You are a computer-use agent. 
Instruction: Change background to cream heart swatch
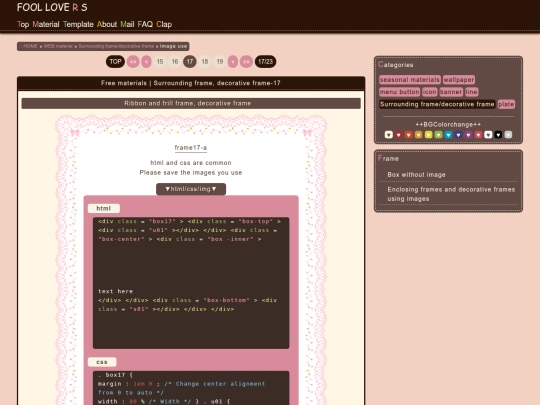(389, 135)
